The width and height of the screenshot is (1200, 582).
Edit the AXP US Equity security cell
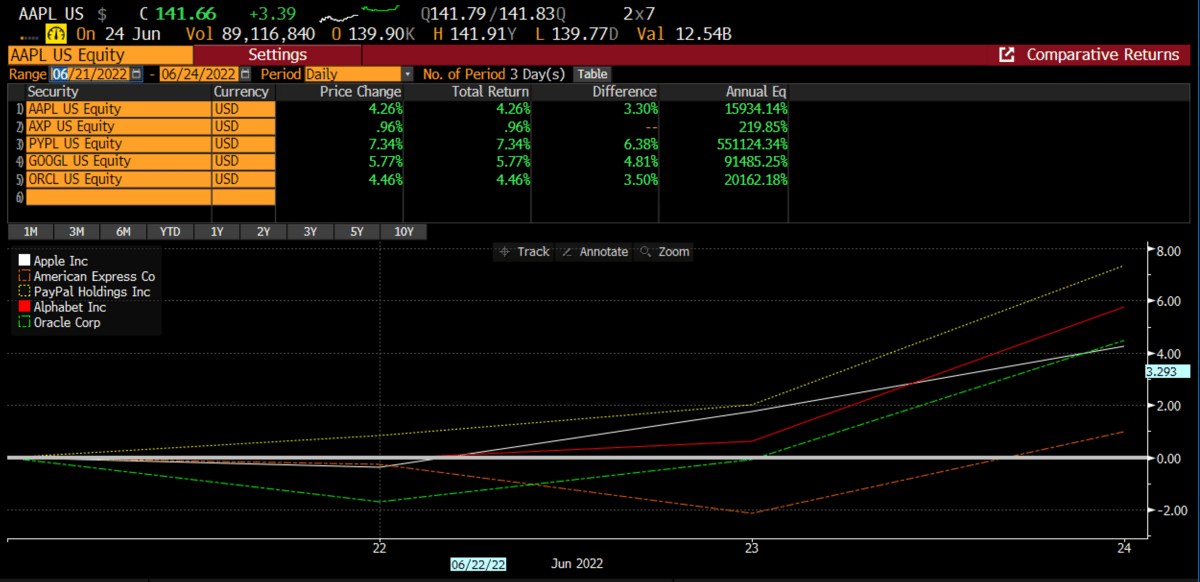coord(118,127)
